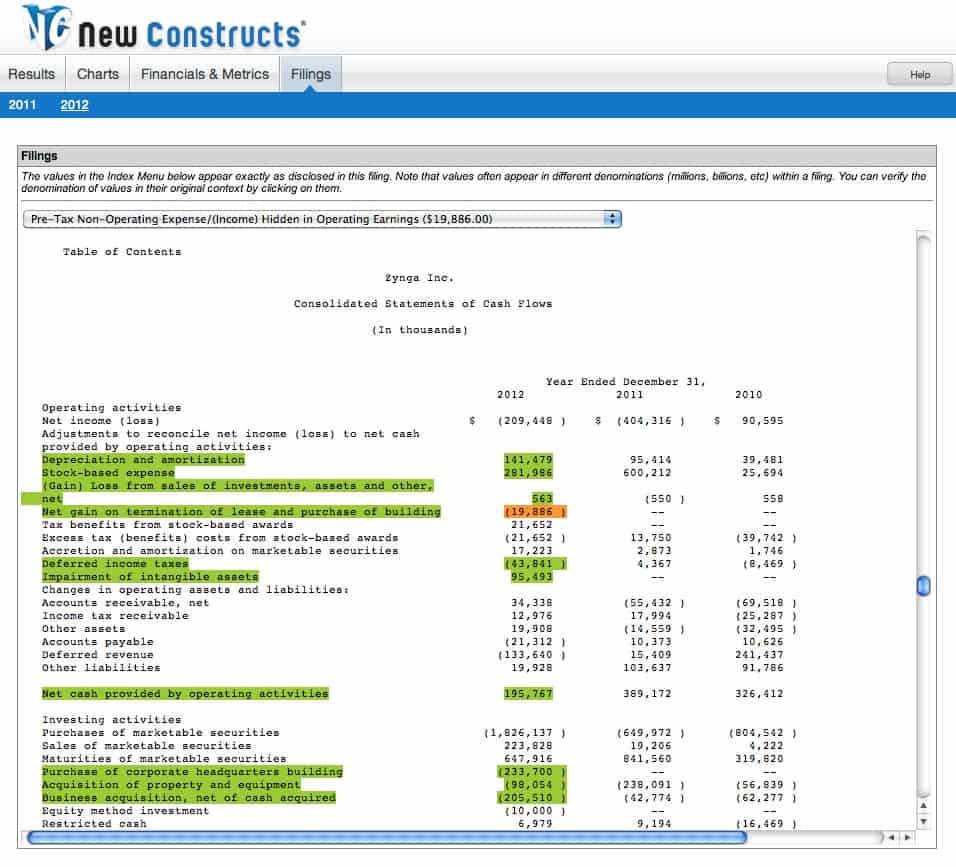Click the dropdown stepper arrows icon
956x867 pixels.
612,219
